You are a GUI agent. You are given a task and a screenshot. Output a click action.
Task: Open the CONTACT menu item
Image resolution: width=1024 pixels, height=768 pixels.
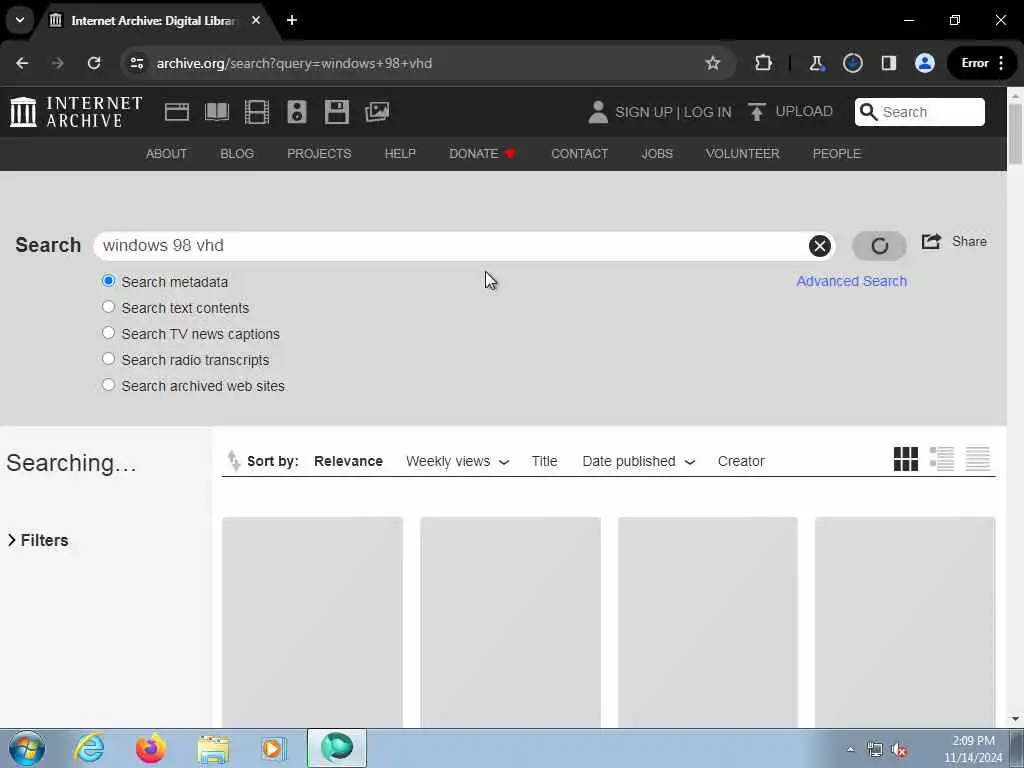579,153
